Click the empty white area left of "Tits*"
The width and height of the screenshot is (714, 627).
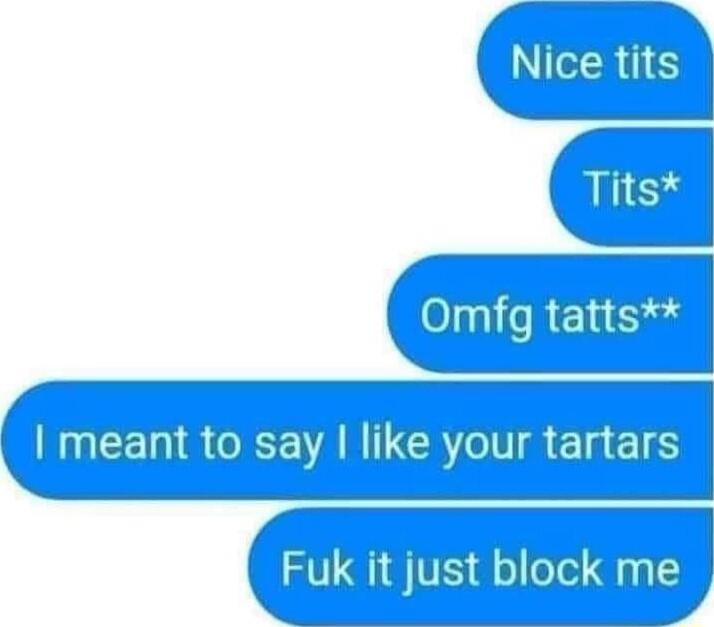coord(273,188)
